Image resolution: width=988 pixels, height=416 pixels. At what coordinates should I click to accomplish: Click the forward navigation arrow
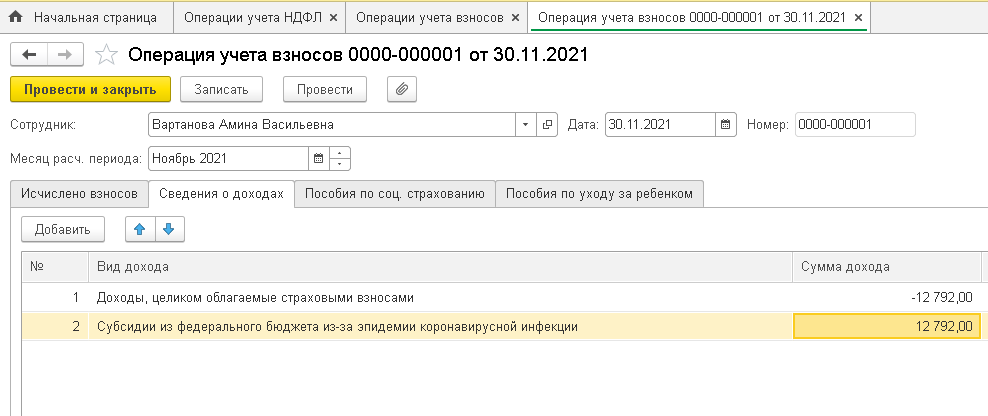coord(64,55)
